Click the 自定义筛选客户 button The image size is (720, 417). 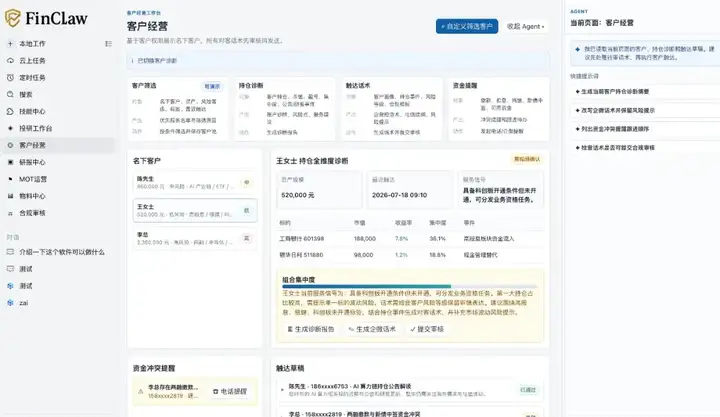467,27
